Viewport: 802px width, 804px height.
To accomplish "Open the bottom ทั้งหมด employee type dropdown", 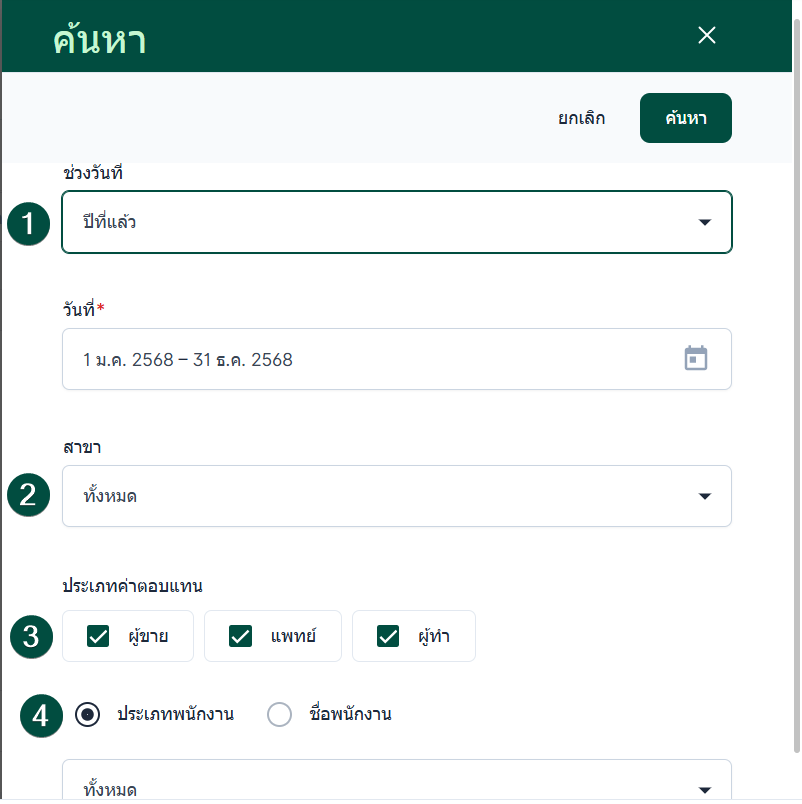I will [396, 786].
